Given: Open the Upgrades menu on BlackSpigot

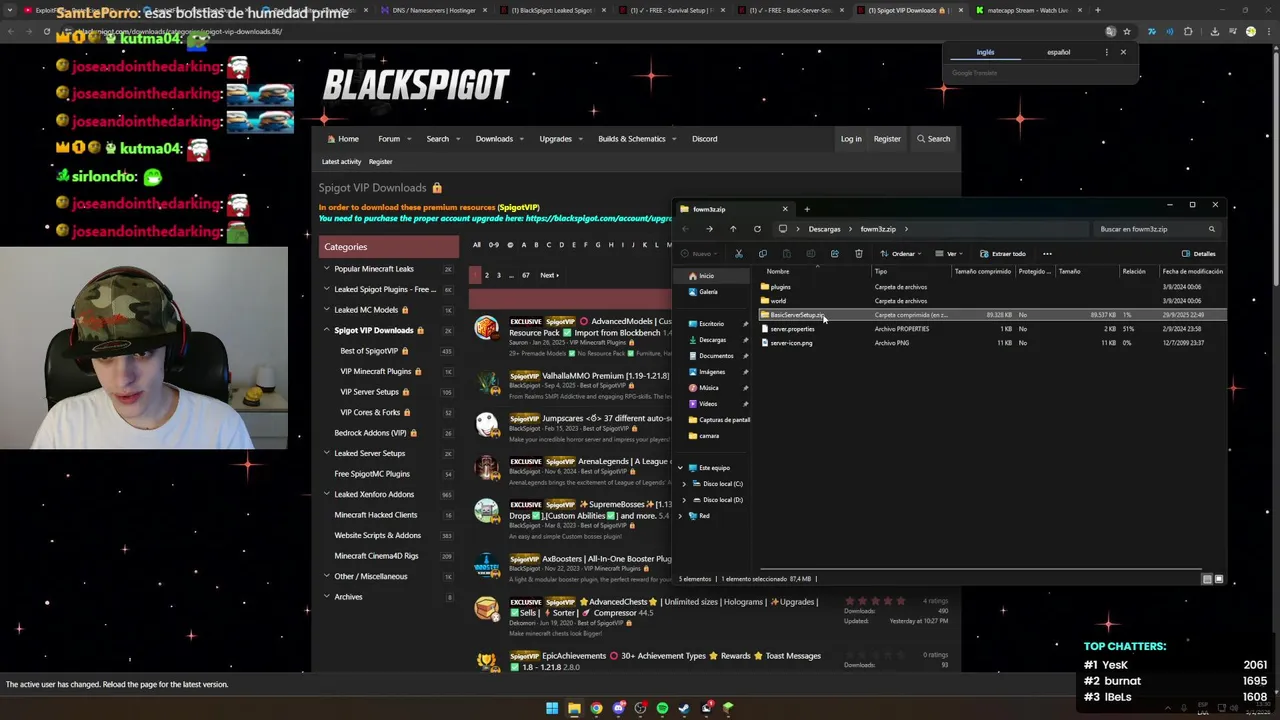Looking at the screenshot, I should (x=560, y=139).
